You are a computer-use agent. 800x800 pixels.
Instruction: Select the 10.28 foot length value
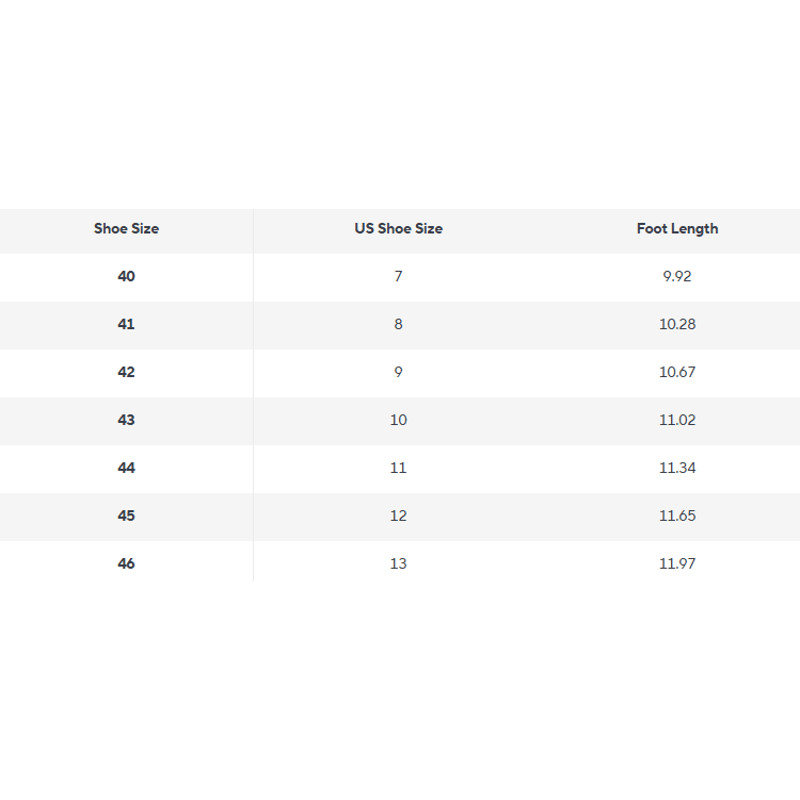[677, 324]
